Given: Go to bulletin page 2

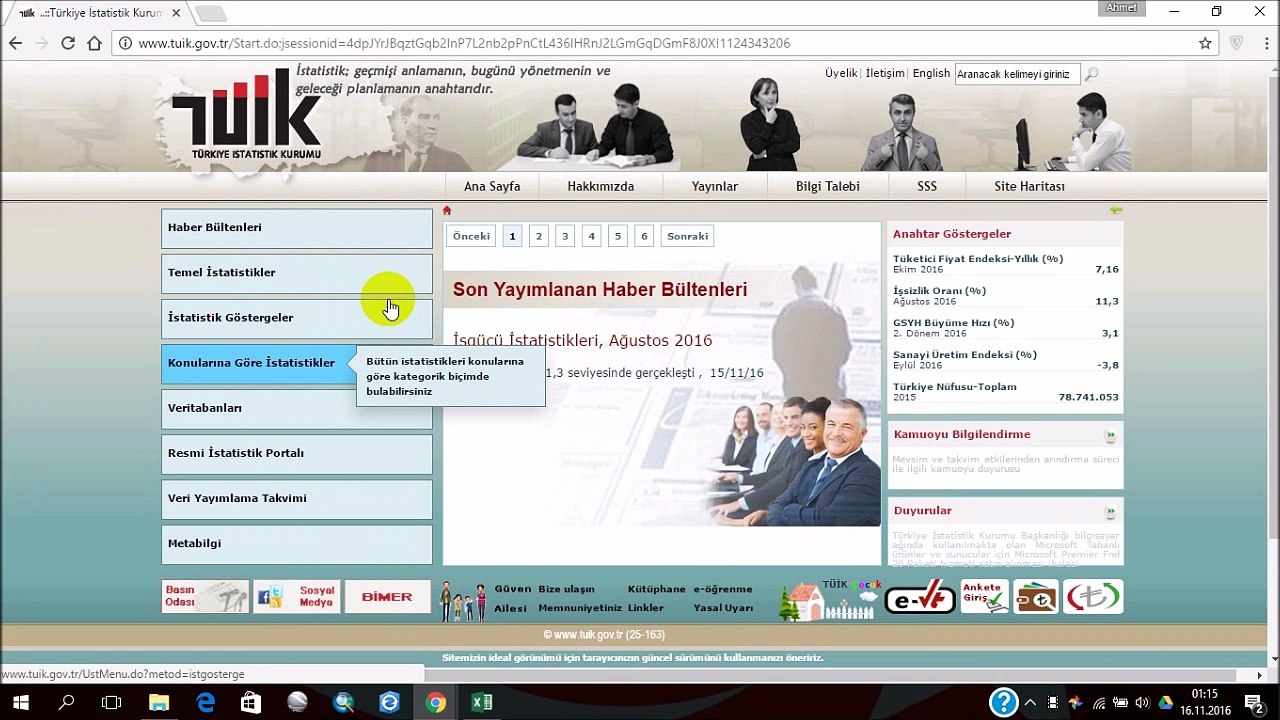Looking at the screenshot, I should click(538, 236).
